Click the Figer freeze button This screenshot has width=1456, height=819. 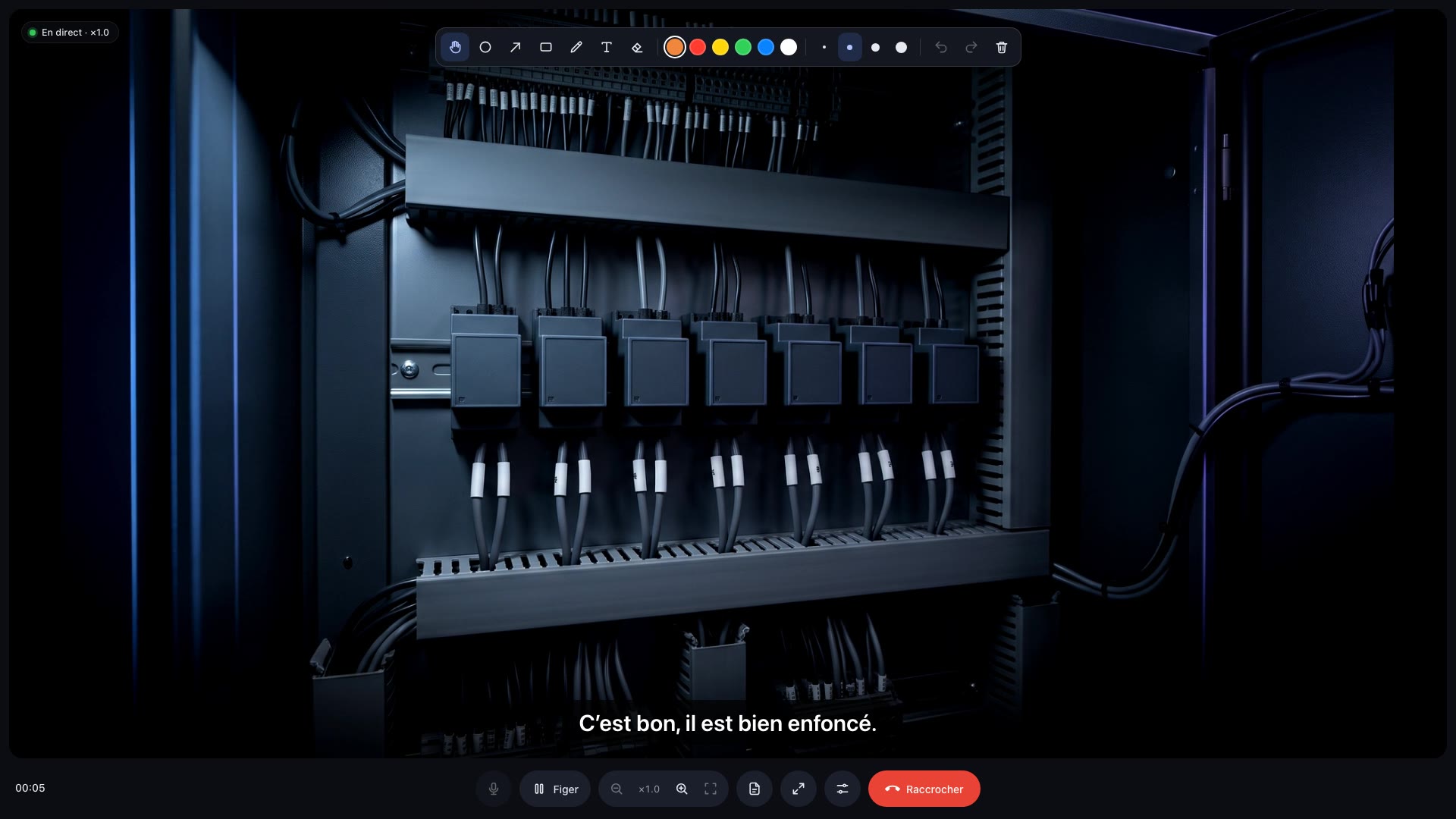555,789
